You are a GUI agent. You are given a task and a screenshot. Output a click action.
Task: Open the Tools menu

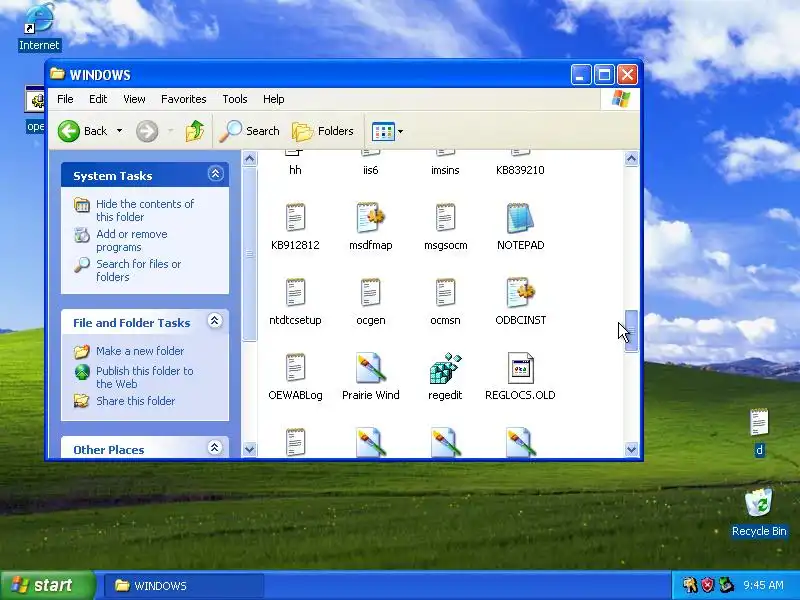click(235, 99)
